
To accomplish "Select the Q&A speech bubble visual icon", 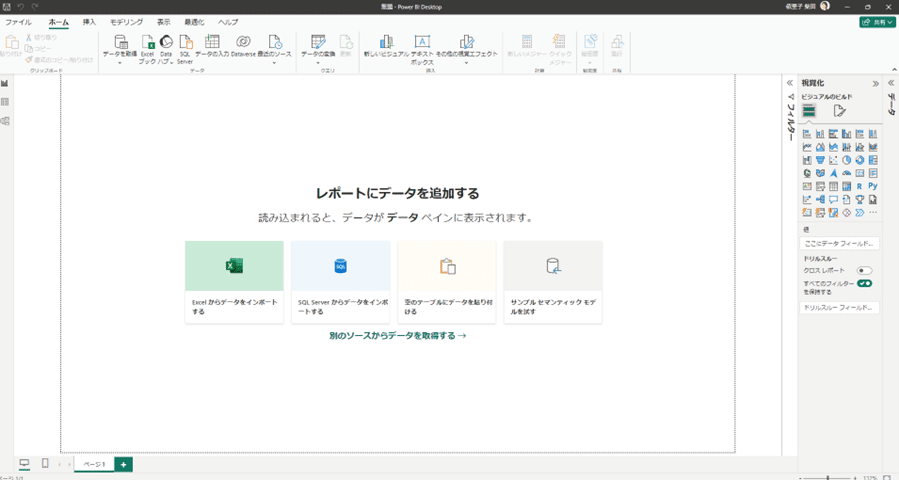I will coord(833,200).
